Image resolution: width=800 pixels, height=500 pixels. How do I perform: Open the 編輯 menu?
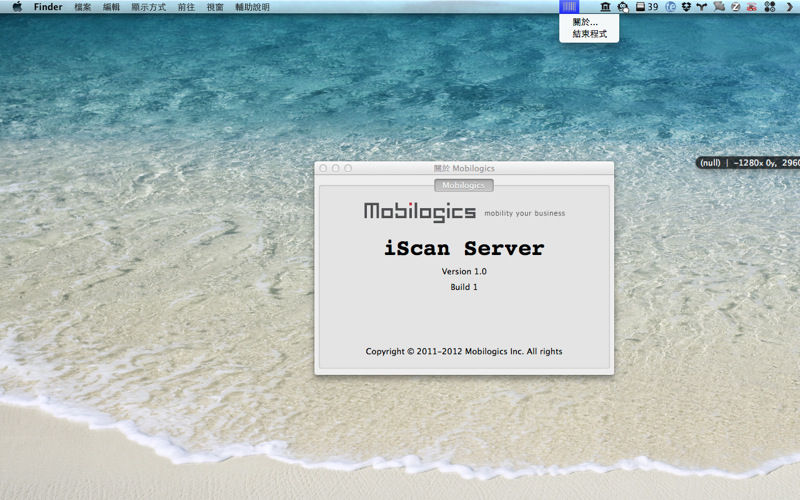tap(111, 7)
